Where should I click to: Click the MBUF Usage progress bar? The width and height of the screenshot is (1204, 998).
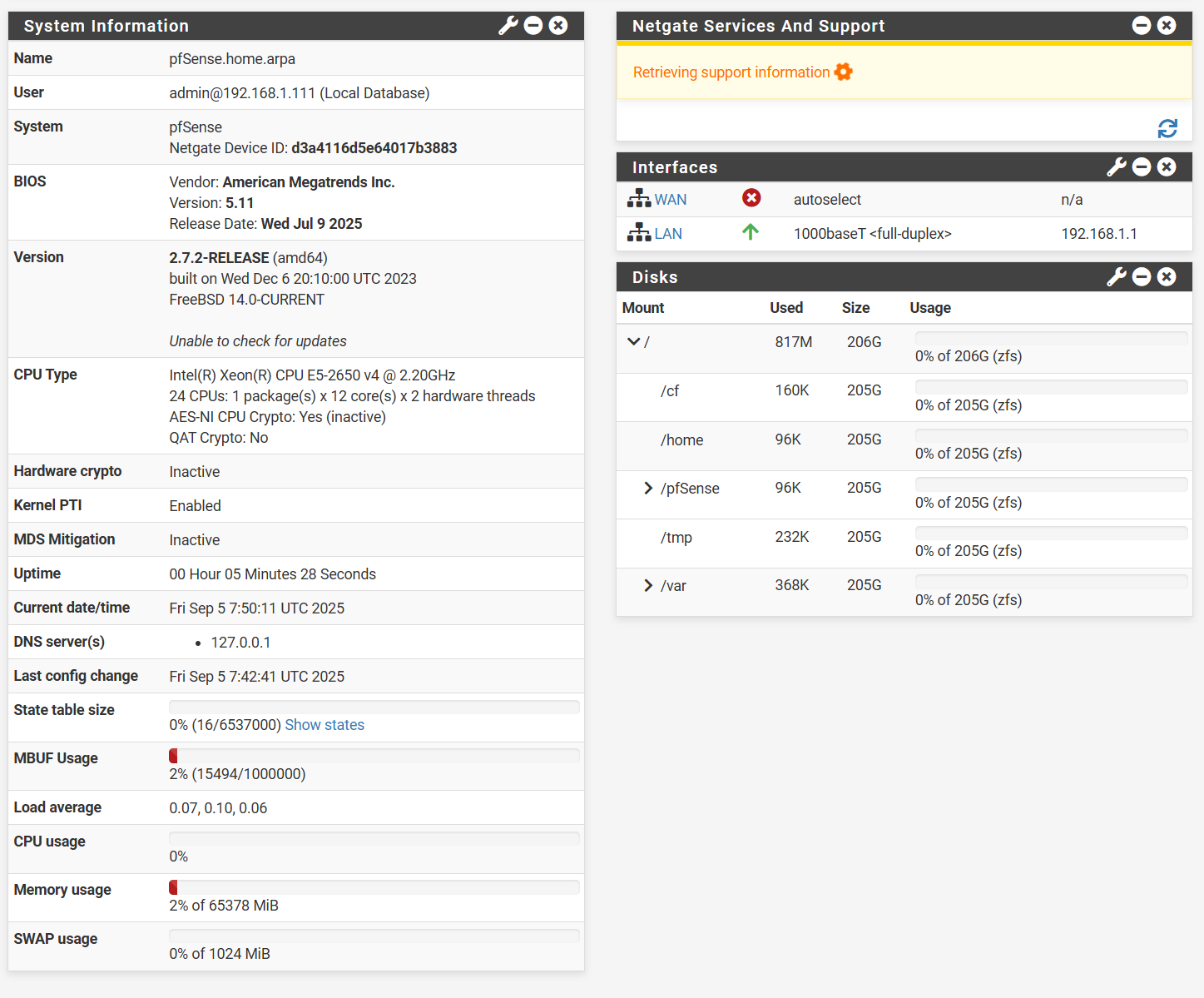[x=374, y=756]
